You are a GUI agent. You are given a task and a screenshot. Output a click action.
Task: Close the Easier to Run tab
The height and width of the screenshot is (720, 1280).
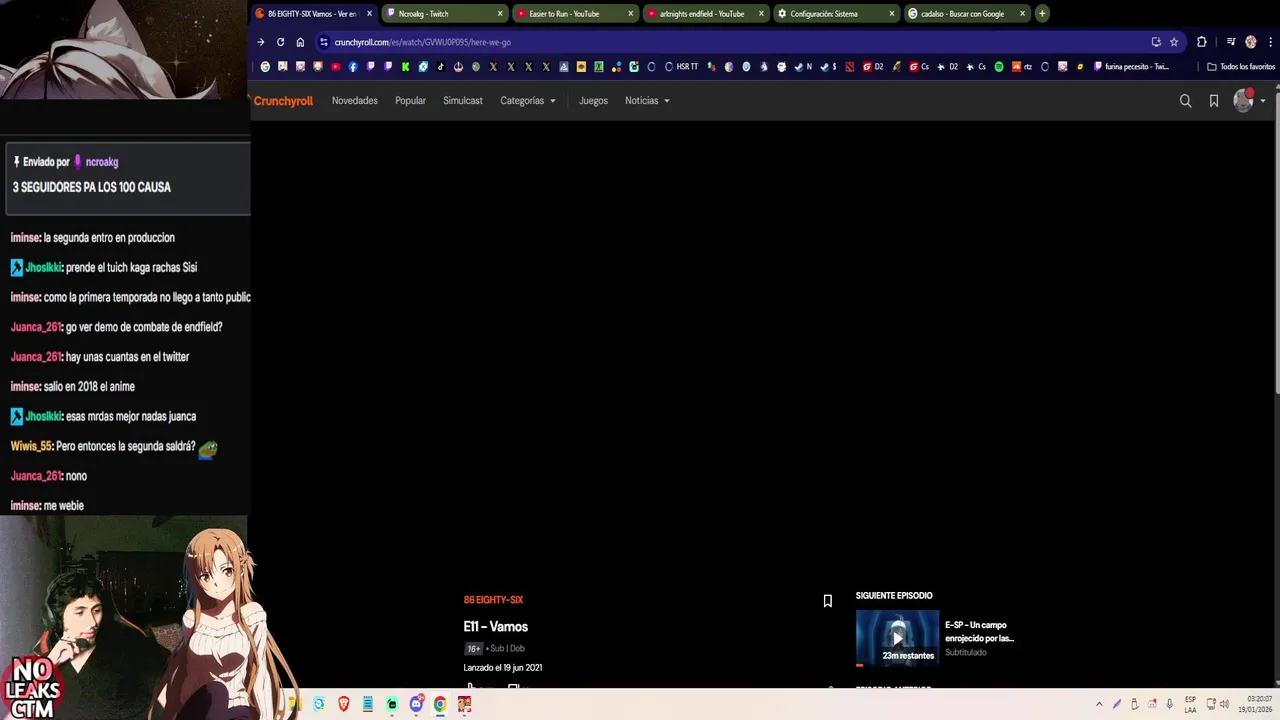[631, 14]
